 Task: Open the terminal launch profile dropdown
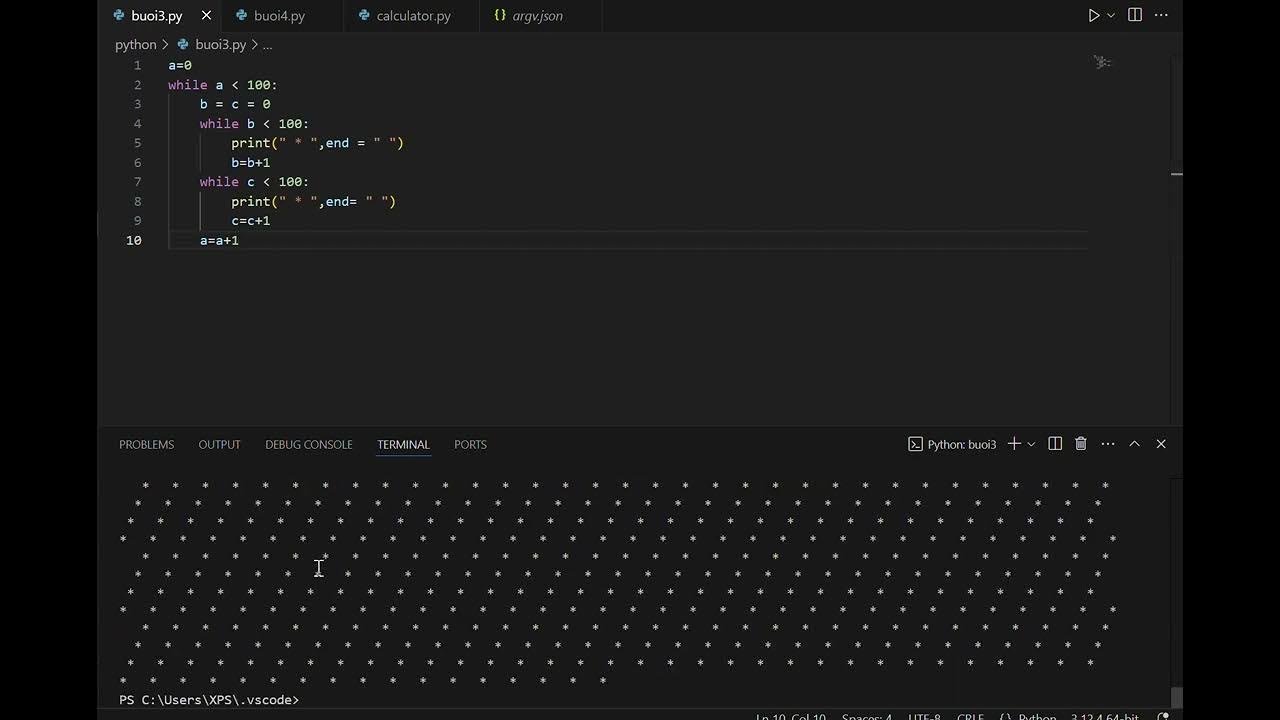[x=1031, y=444]
